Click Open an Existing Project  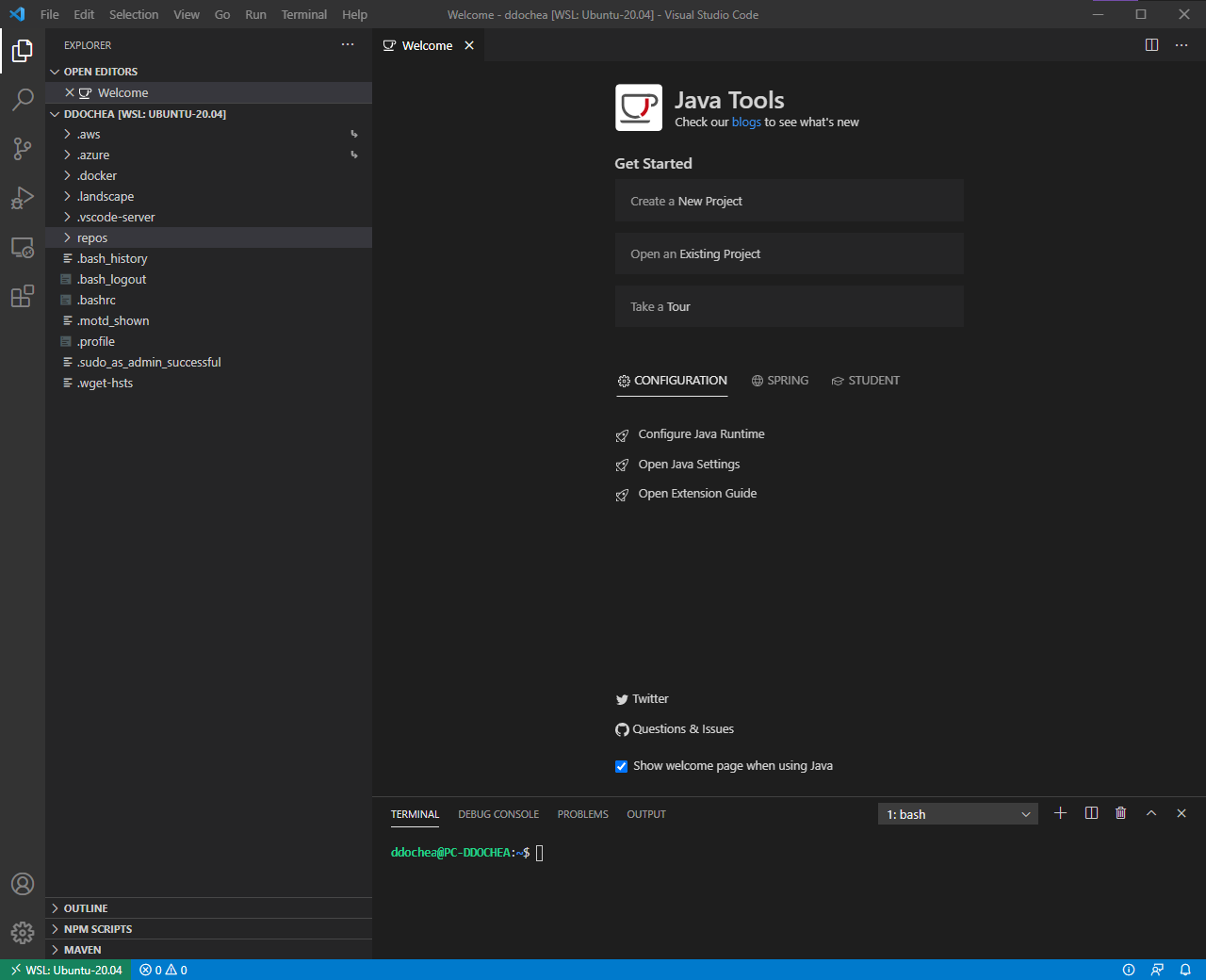point(790,253)
